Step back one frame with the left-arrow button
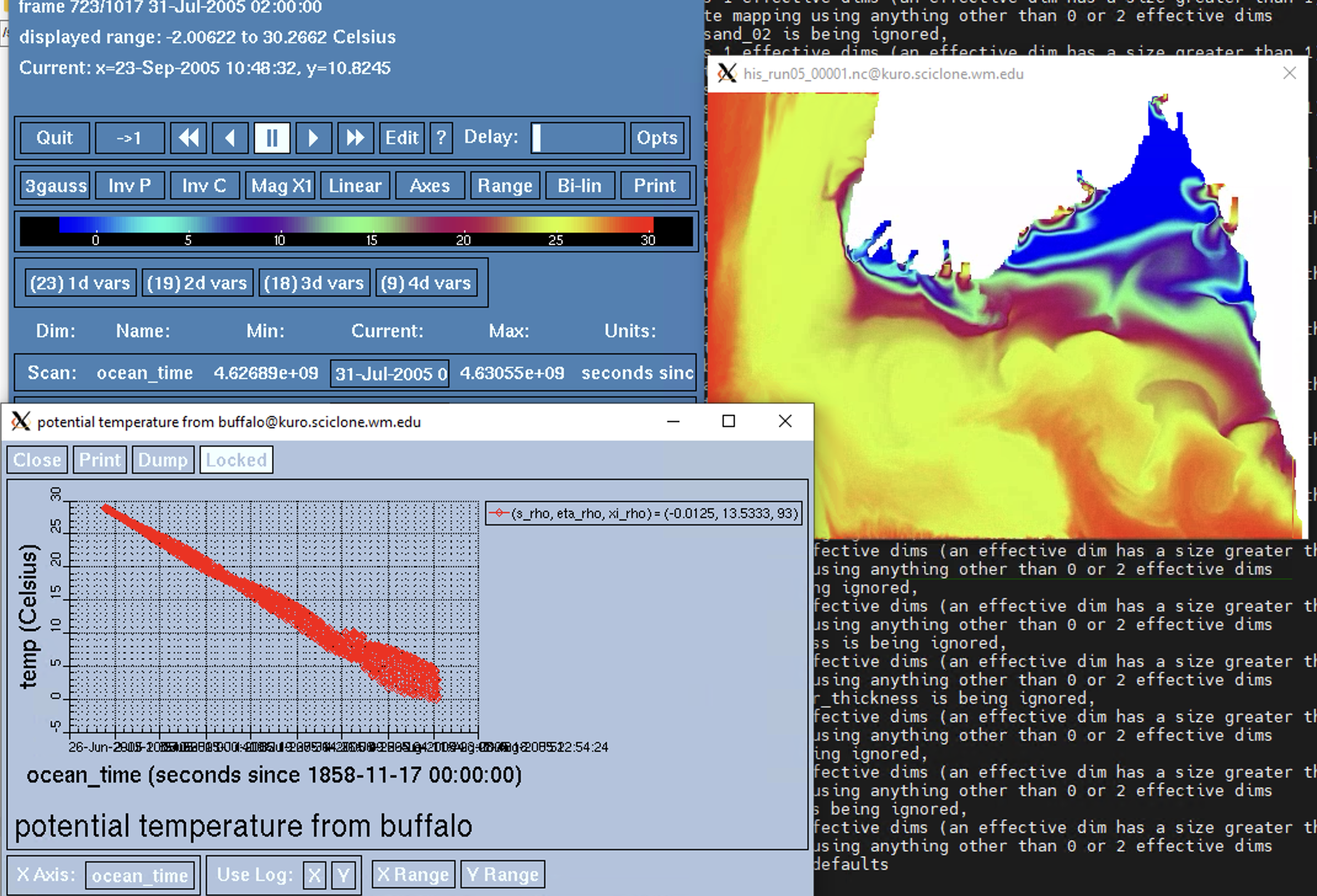 (230, 137)
